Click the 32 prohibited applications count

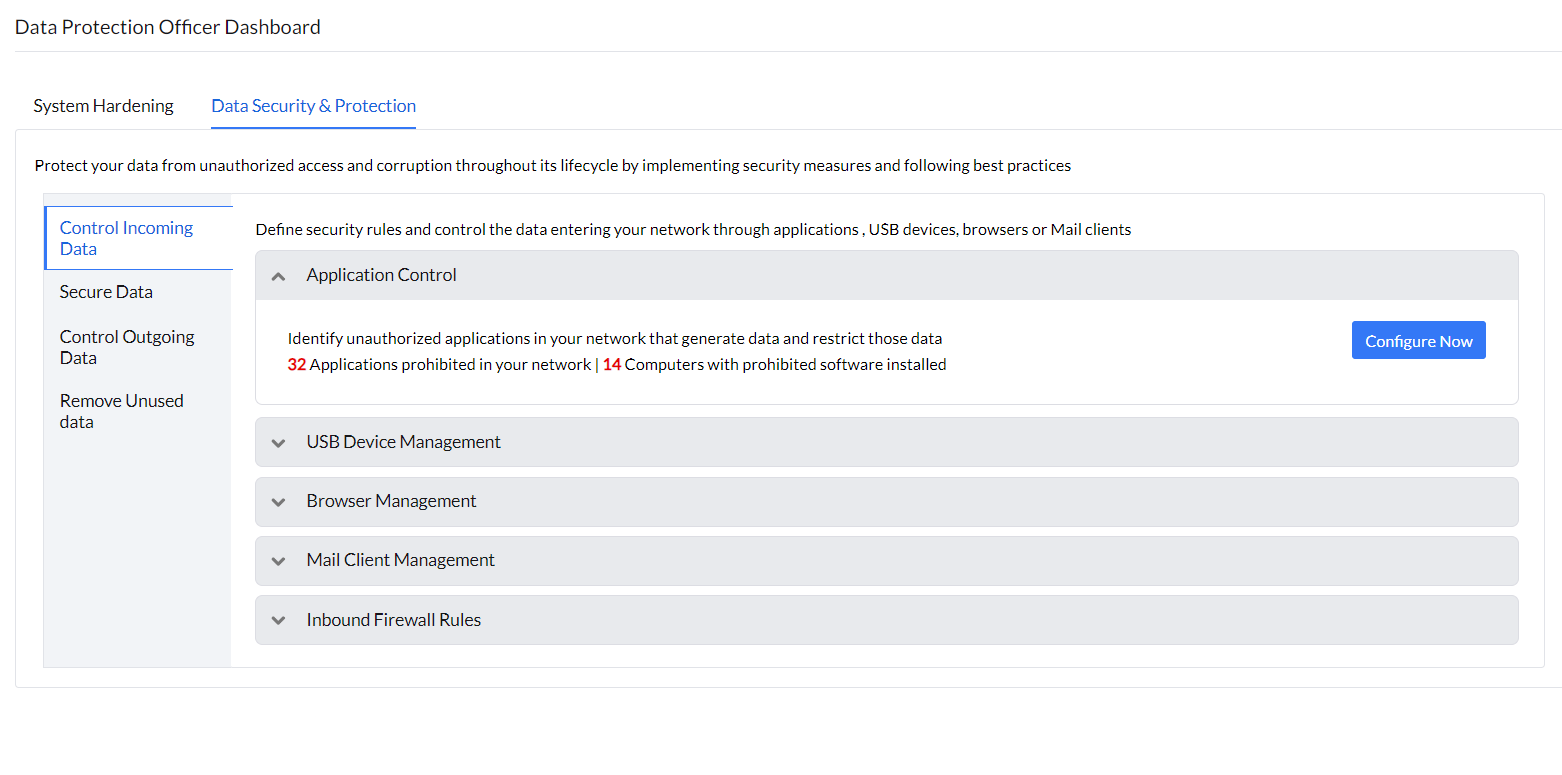[x=296, y=365]
